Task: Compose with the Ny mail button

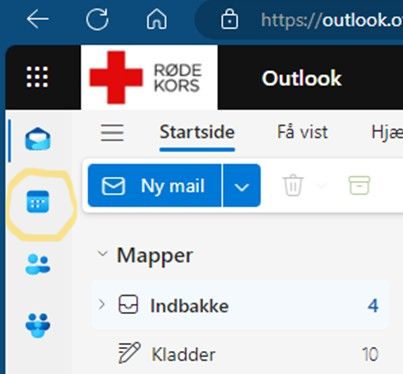Action: (x=154, y=186)
